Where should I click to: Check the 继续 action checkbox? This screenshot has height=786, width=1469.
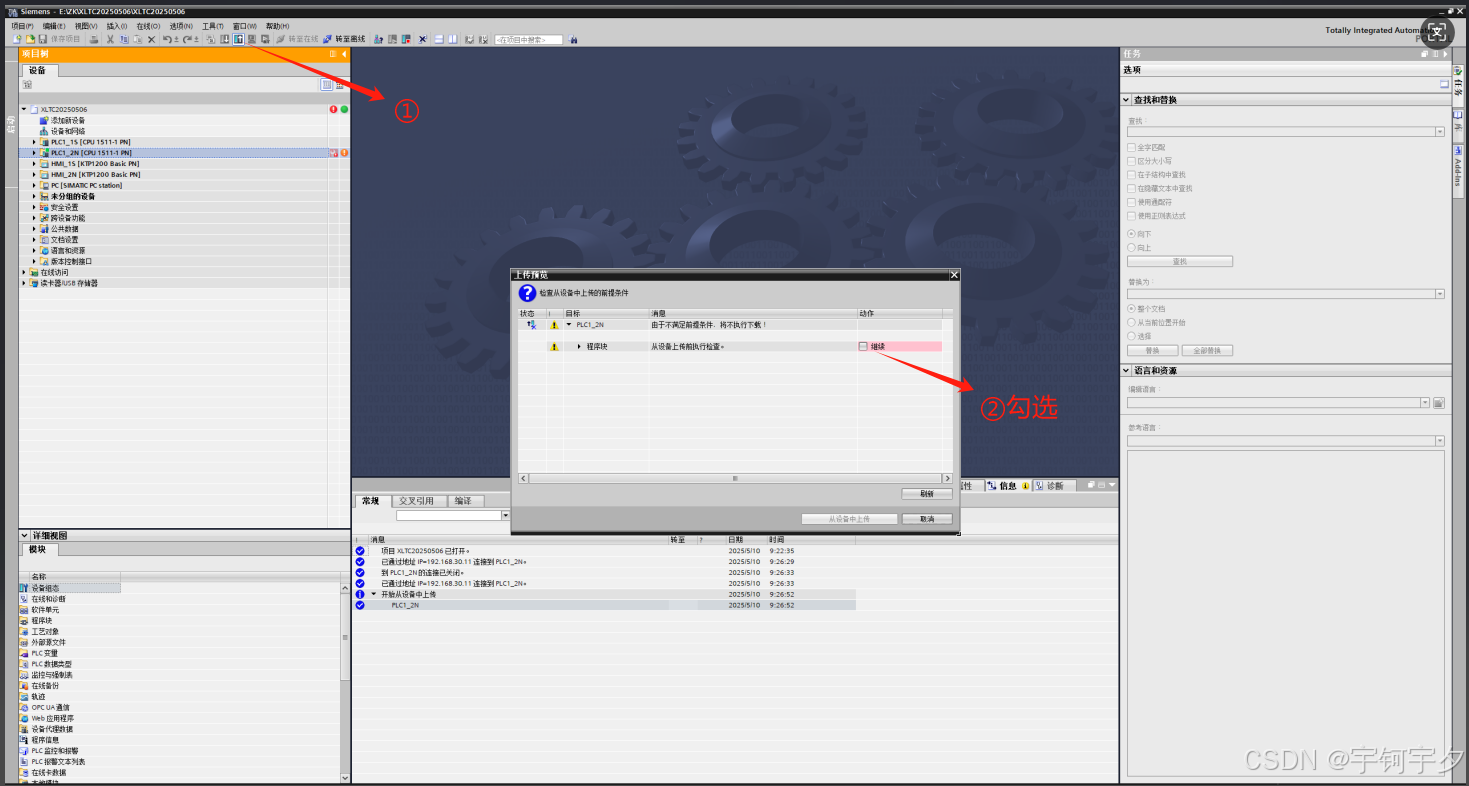tap(863, 346)
